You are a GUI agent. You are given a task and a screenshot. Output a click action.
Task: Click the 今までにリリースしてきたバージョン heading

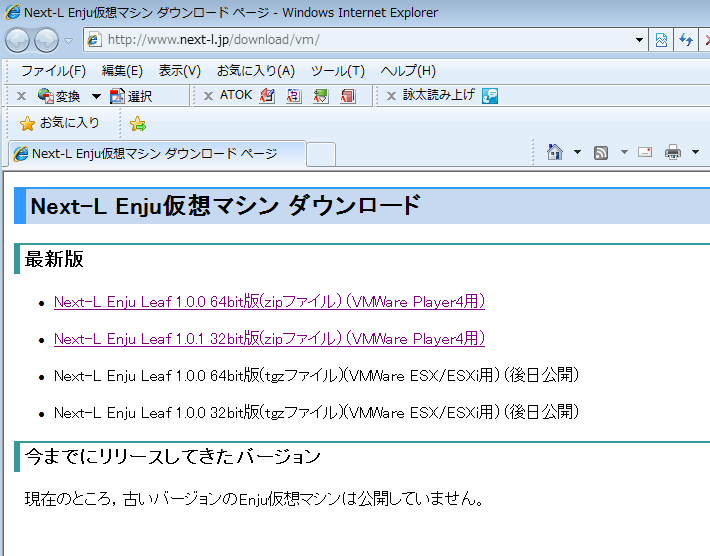coord(173,456)
